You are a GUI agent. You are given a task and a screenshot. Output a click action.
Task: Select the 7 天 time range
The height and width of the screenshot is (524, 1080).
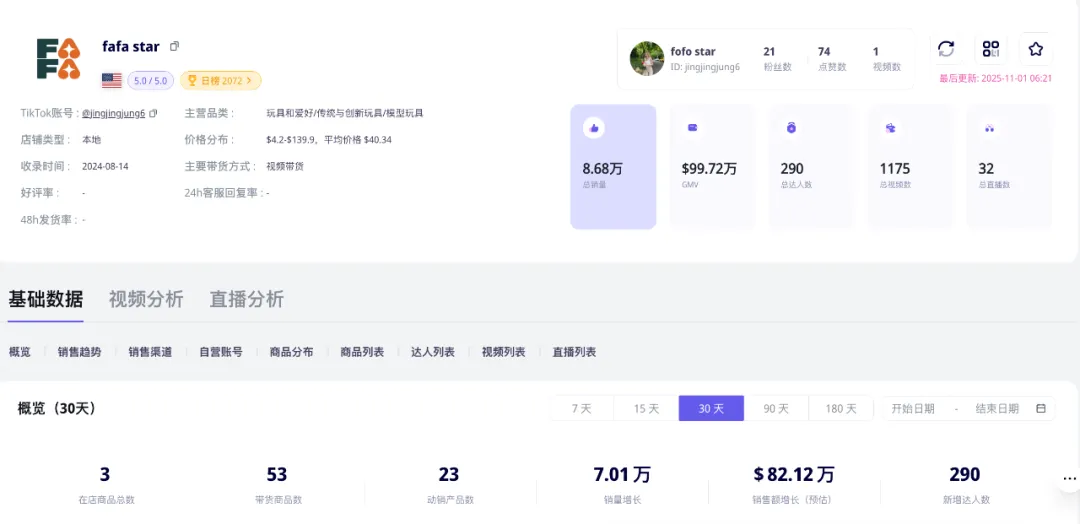tap(582, 408)
